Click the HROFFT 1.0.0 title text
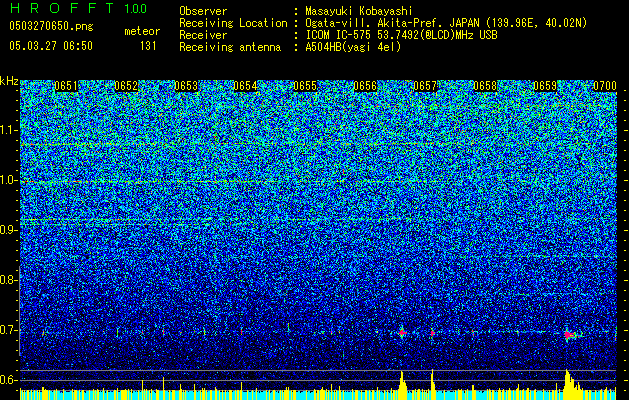The width and height of the screenshot is (629, 400). click(79, 8)
